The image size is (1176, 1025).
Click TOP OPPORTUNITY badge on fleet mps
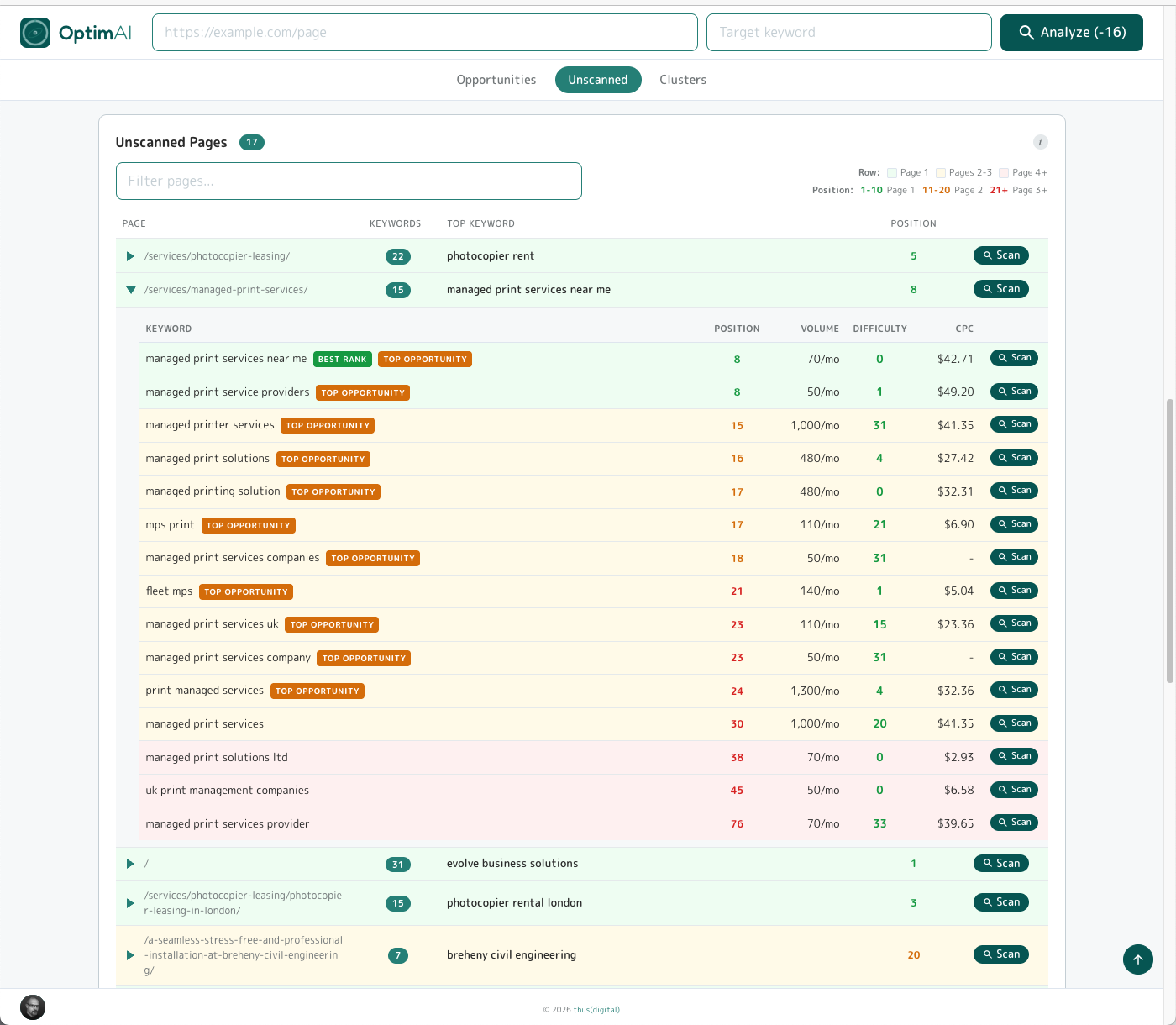(x=246, y=592)
